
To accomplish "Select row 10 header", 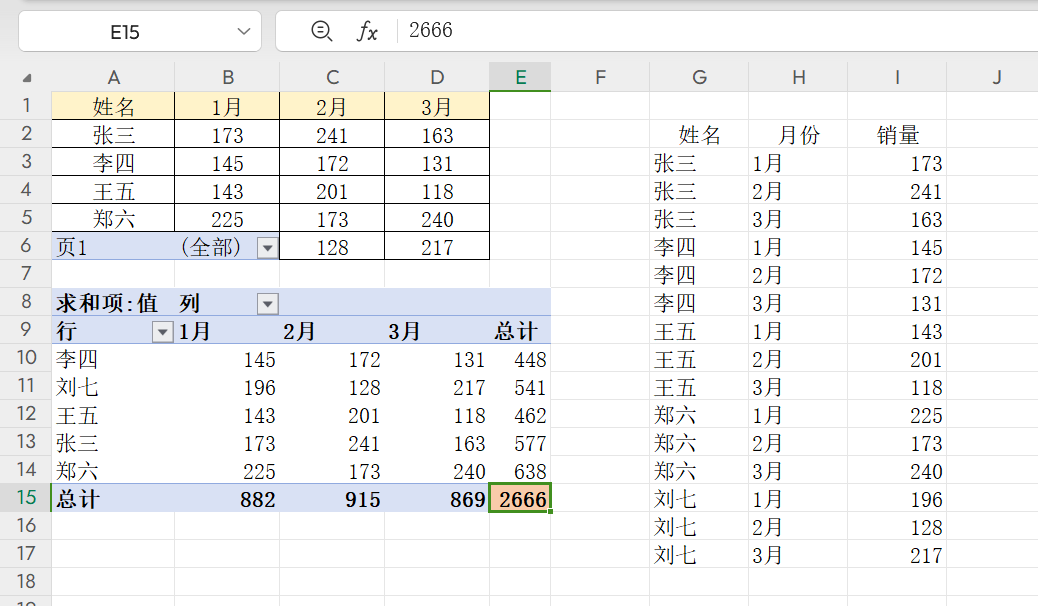I will click(27, 359).
